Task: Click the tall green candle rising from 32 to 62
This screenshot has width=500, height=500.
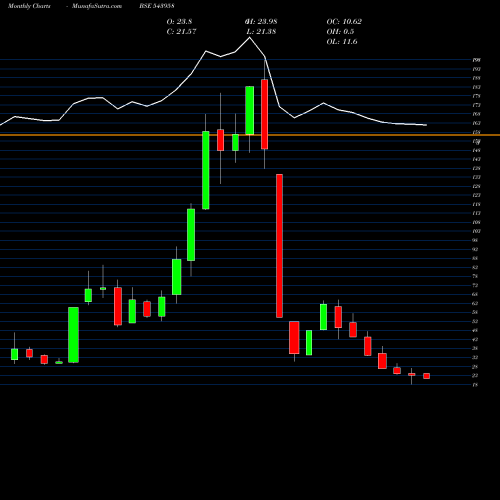Action: (x=73, y=335)
